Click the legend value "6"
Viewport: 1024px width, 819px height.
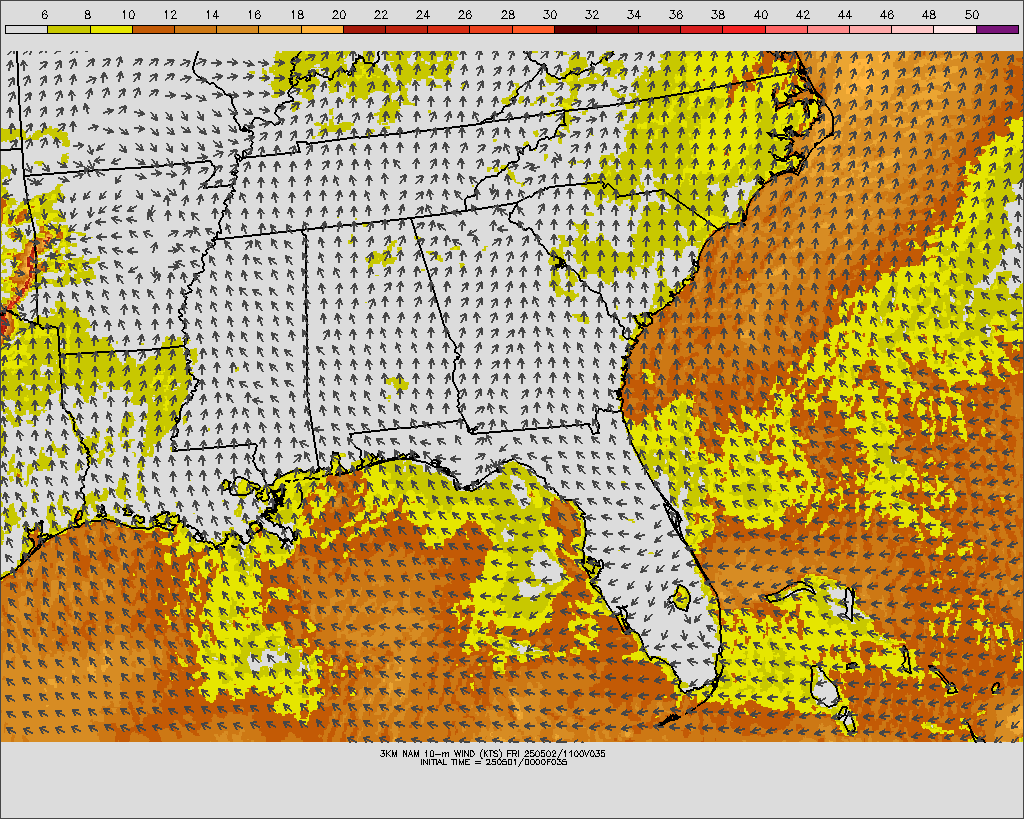(44, 14)
